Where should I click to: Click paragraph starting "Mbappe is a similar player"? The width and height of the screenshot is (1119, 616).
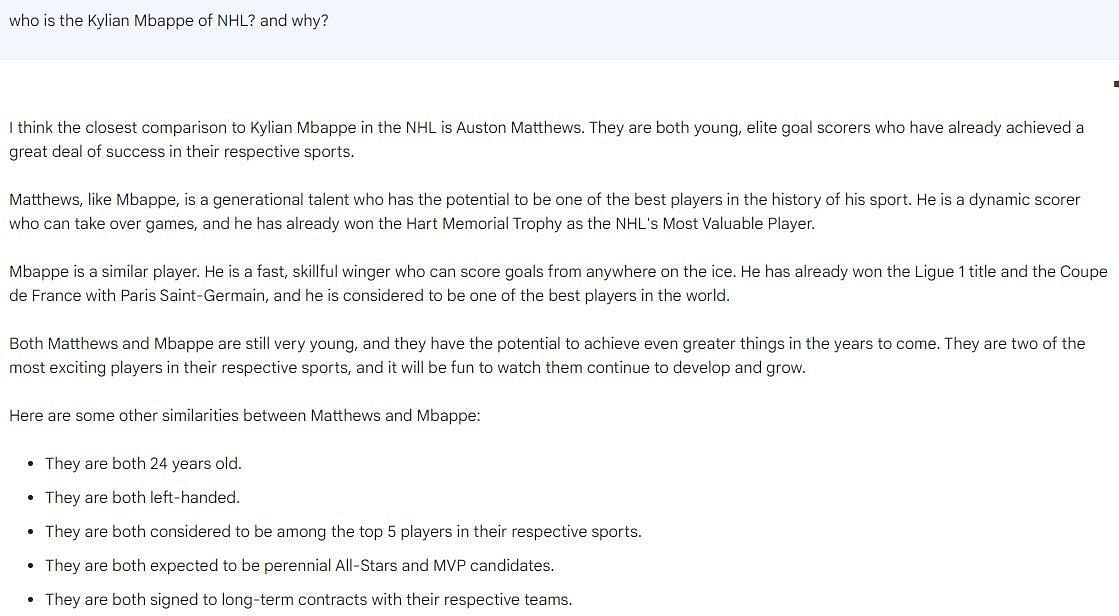click(x=558, y=283)
